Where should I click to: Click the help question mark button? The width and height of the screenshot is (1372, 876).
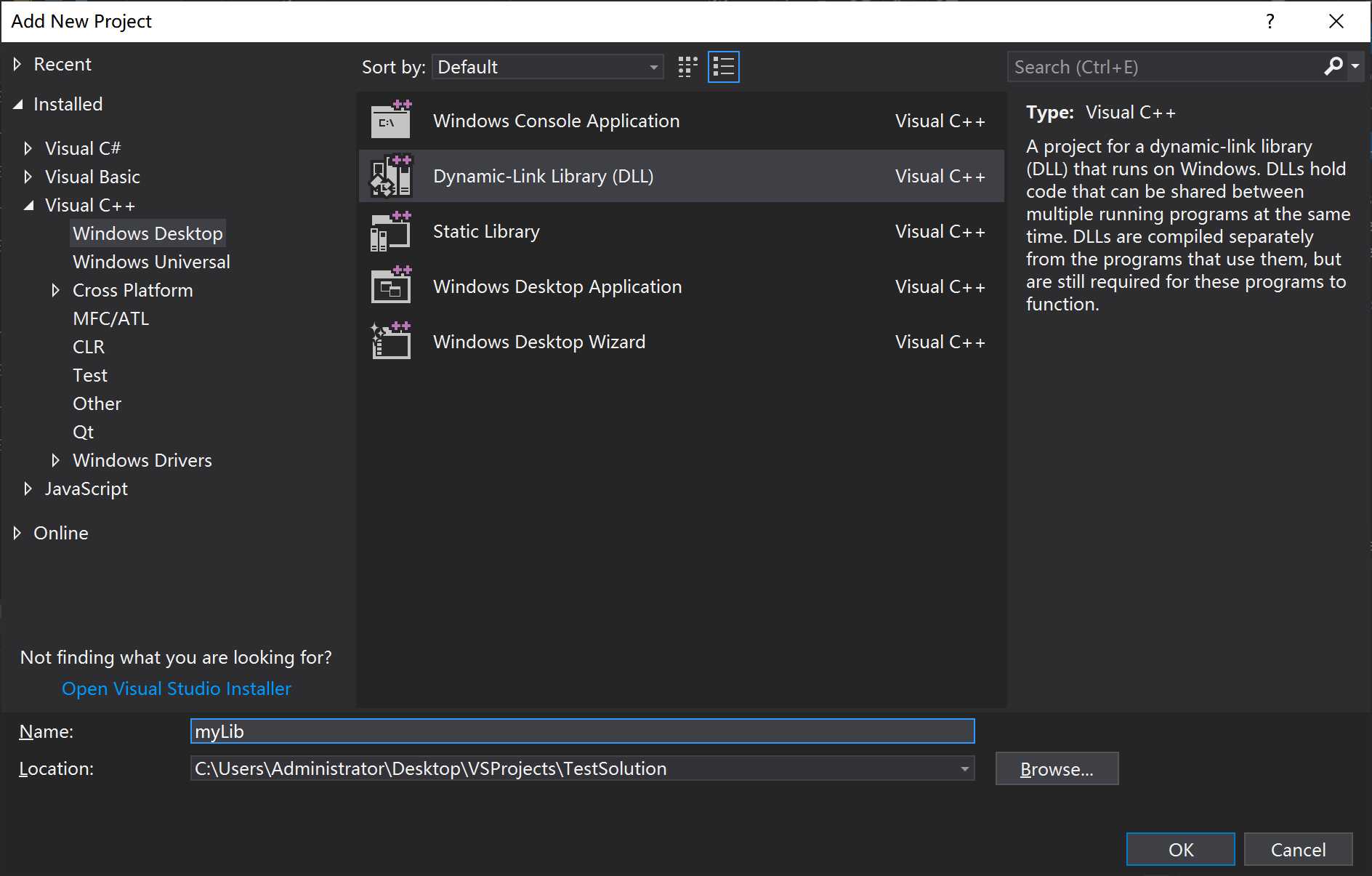click(1270, 21)
